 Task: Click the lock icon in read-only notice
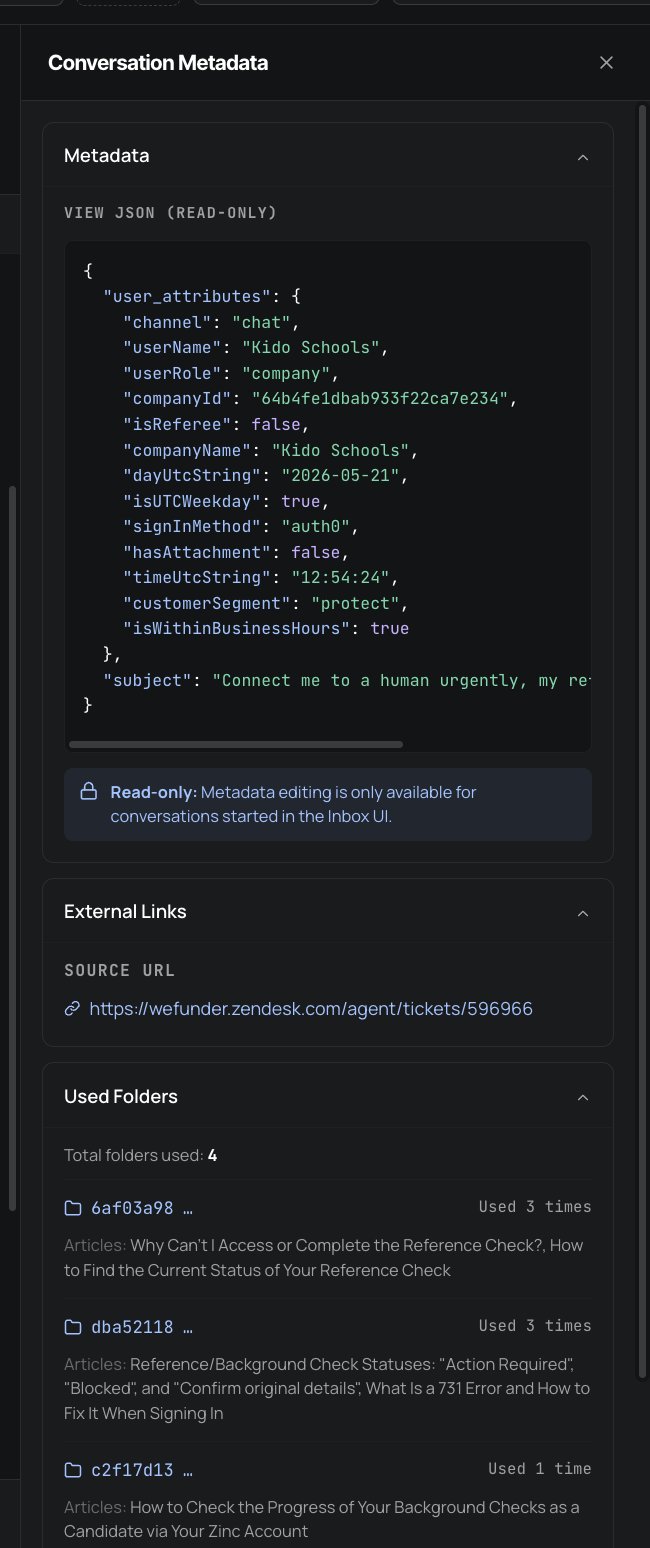(x=89, y=792)
